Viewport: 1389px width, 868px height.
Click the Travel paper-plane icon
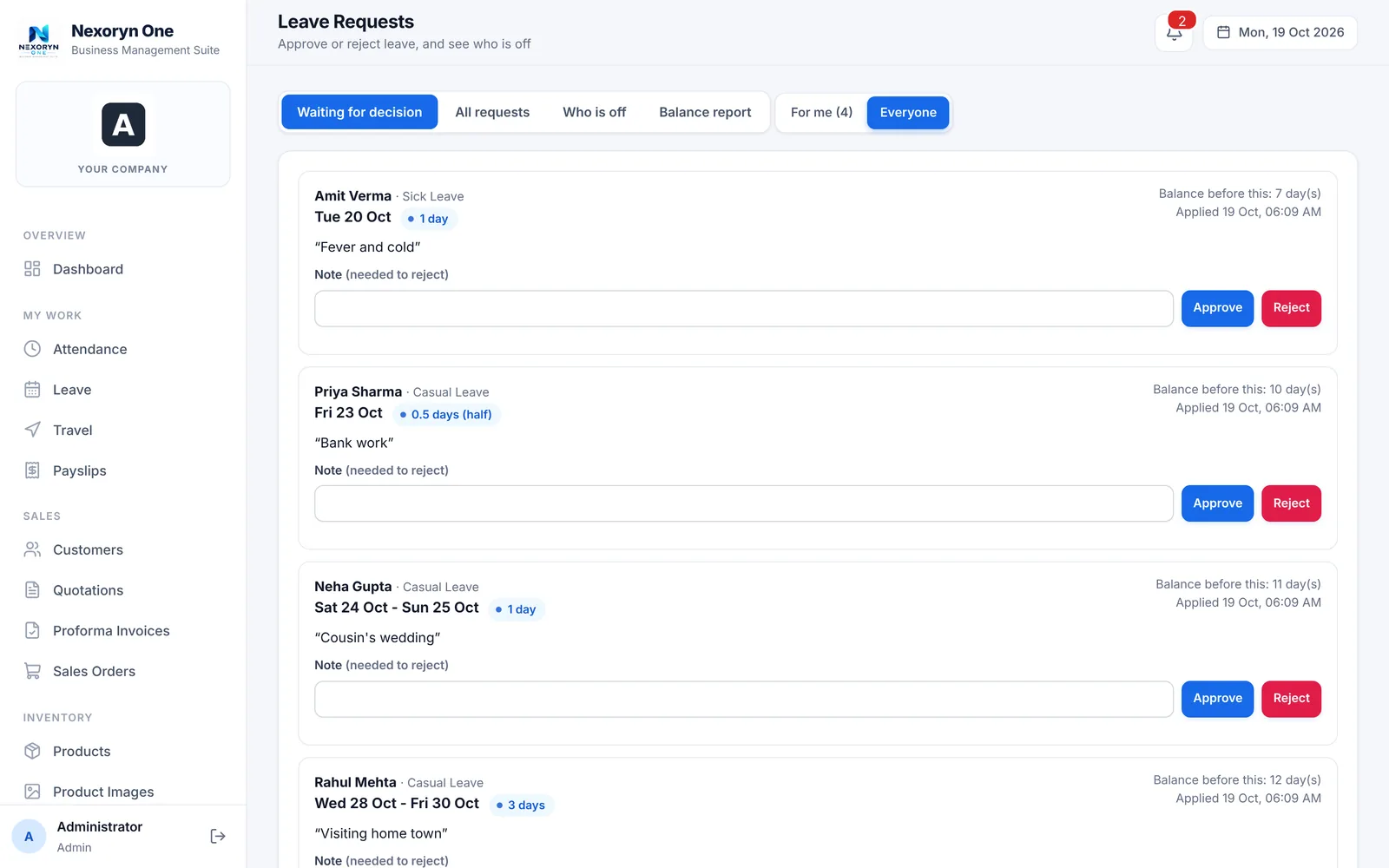click(x=32, y=430)
